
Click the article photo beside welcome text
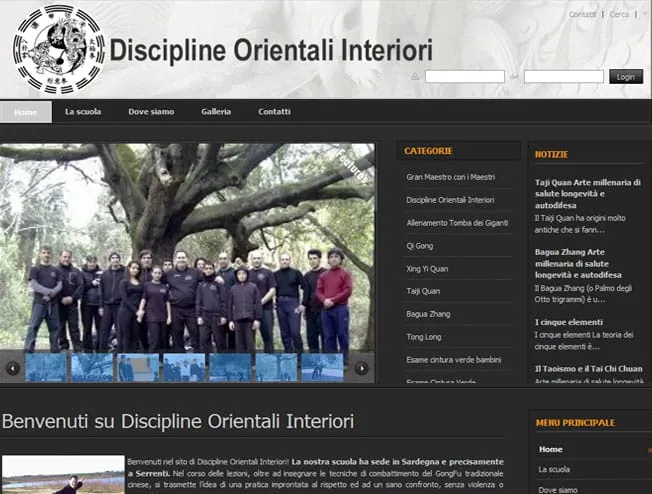[63, 474]
